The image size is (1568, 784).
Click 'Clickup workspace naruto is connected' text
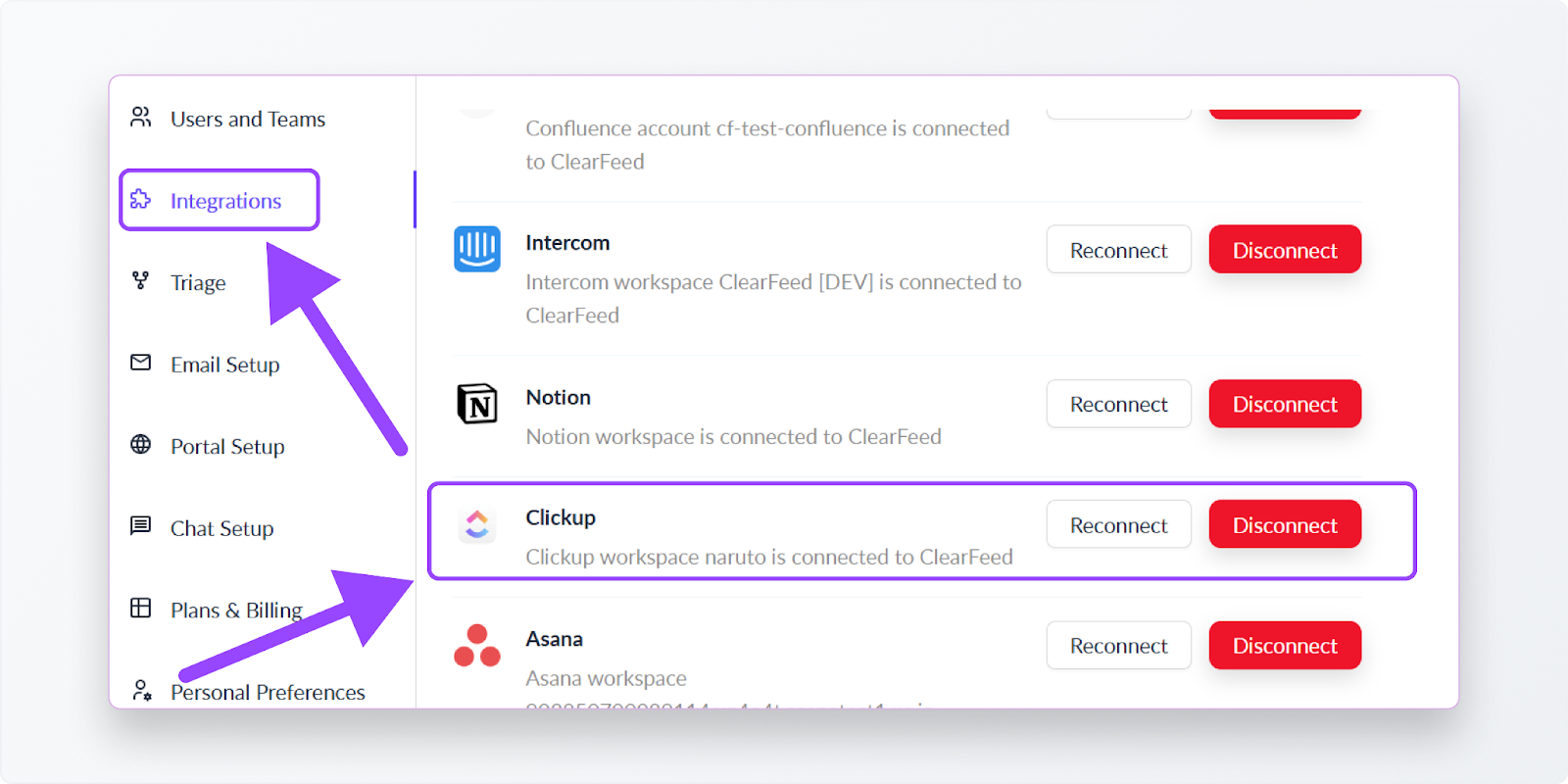[x=769, y=557]
